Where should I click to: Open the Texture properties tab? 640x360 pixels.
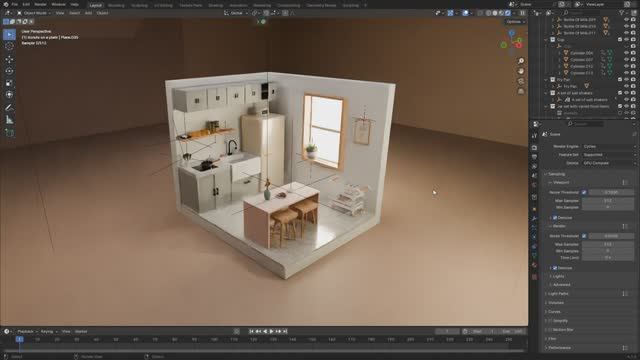click(534, 277)
